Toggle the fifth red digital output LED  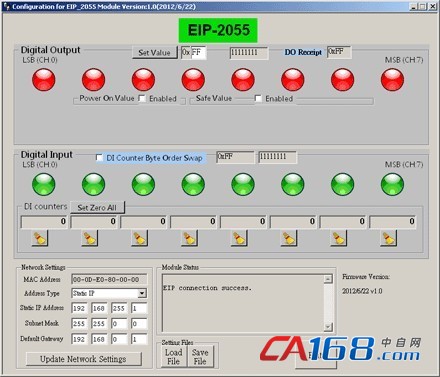click(243, 80)
